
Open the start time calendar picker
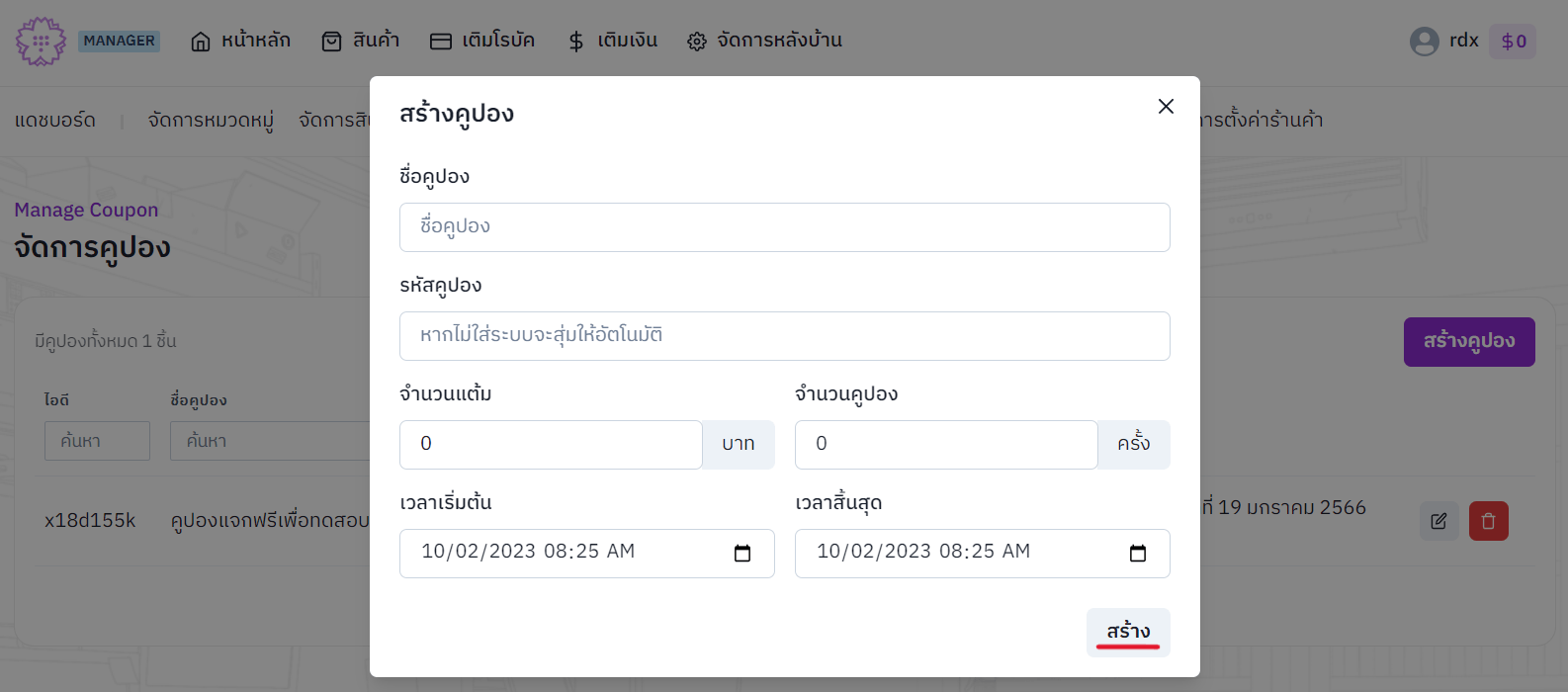coord(742,554)
